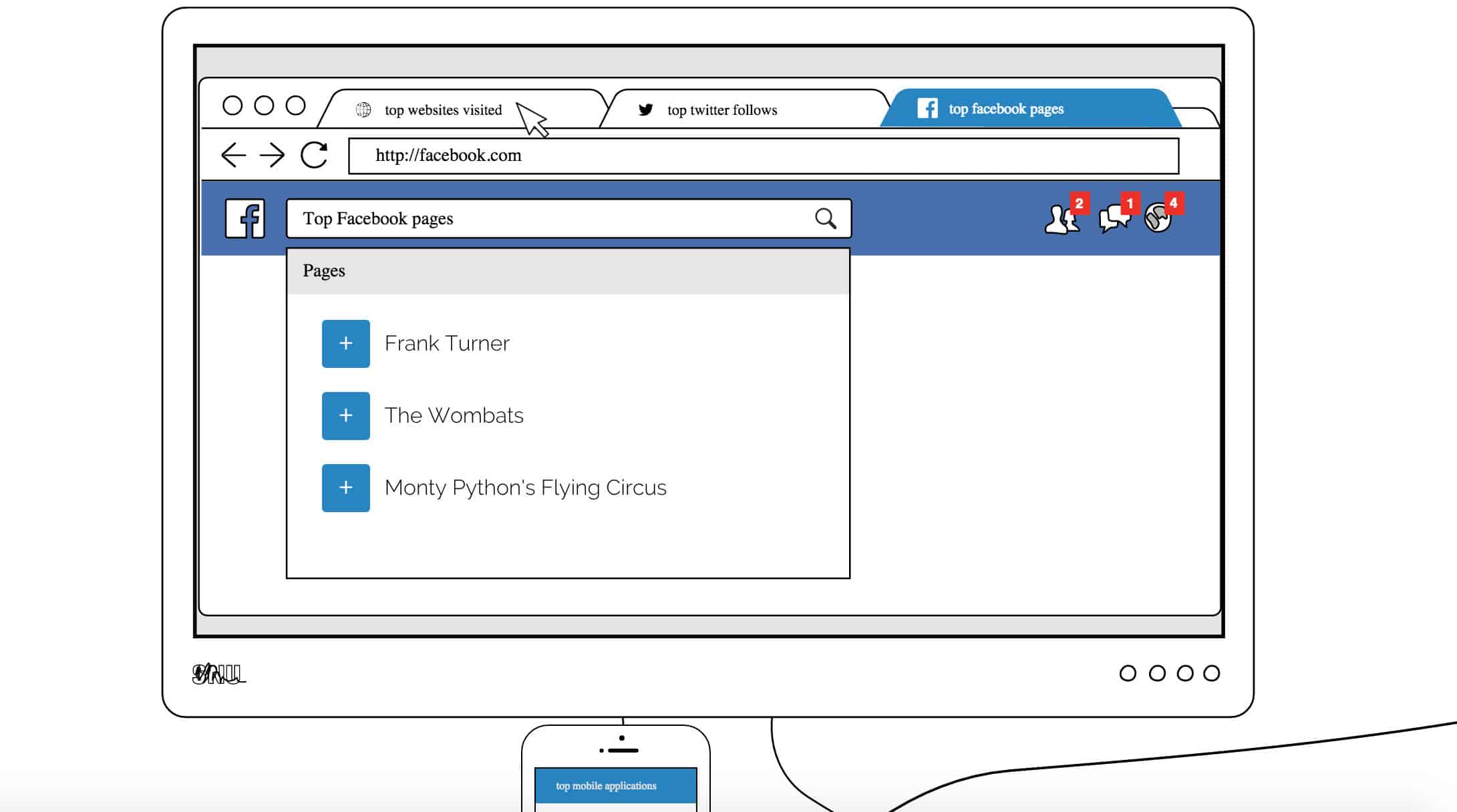Click the globe icon on first tab
Screen dimensions: 1457x812
pyautogui.click(x=363, y=109)
